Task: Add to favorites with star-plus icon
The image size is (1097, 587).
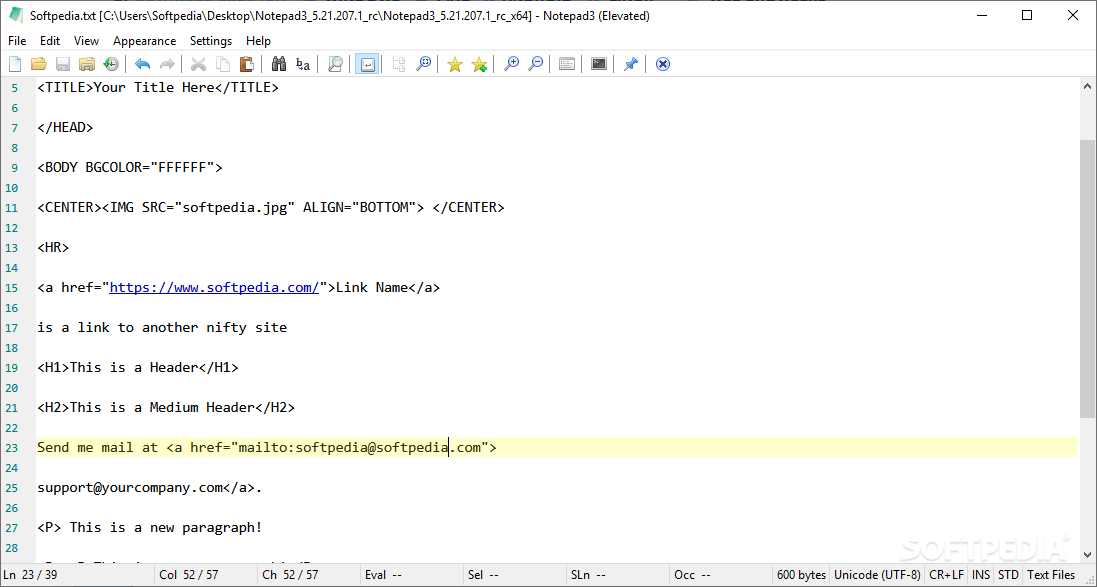Action: [x=479, y=64]
